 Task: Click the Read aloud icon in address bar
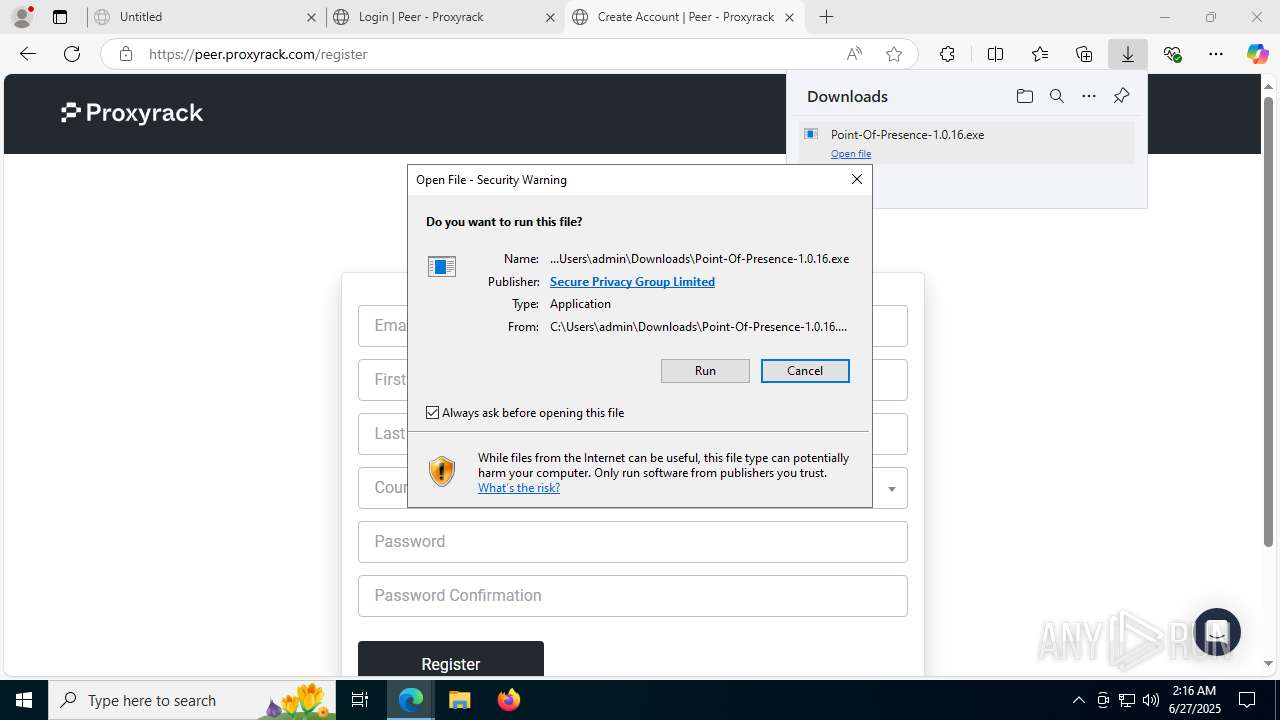pyautogui.click(x=854, y=54)
